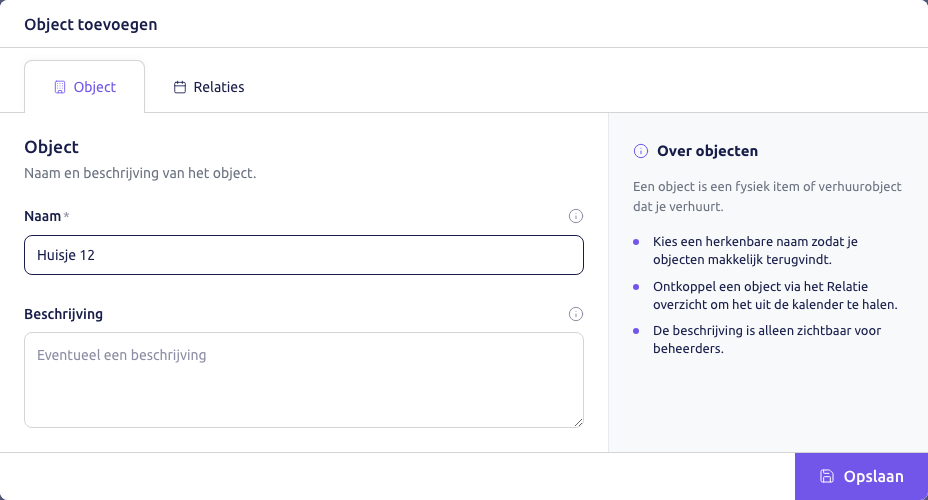
Task: Click the info icon next to Naam
Action: (x=575, y=216)
